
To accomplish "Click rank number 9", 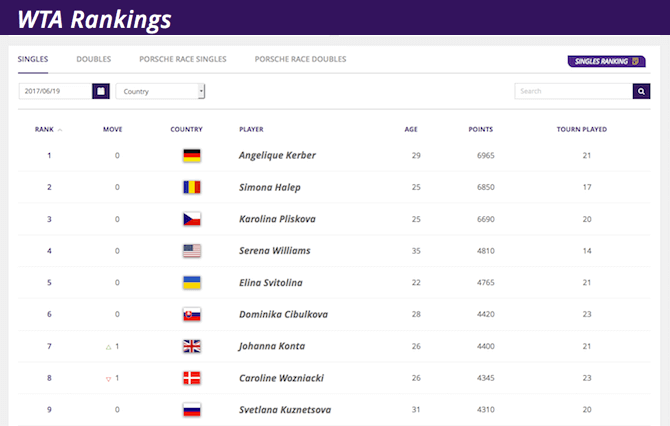I will 49,410.
